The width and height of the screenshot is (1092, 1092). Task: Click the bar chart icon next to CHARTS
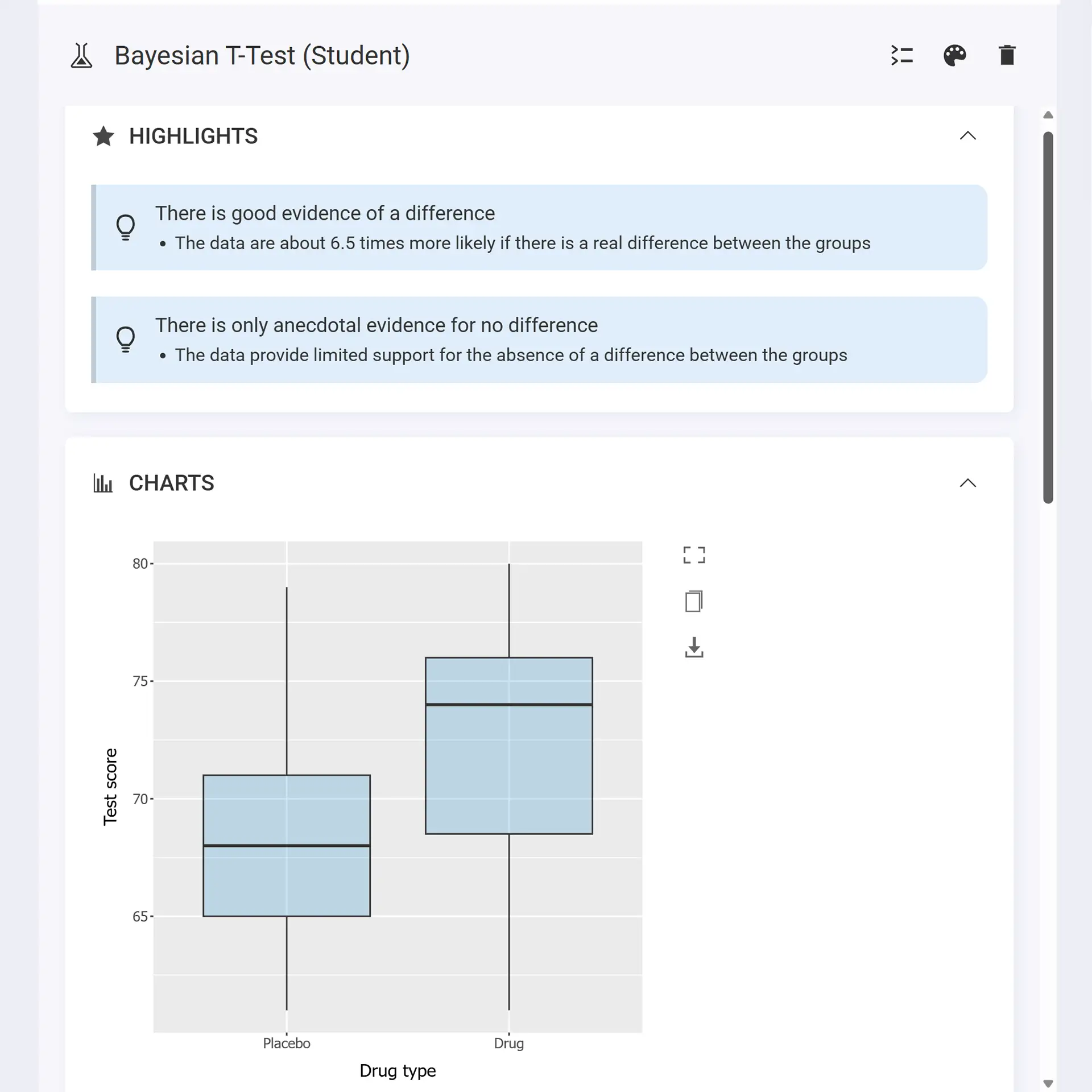(x=104, y=483)
